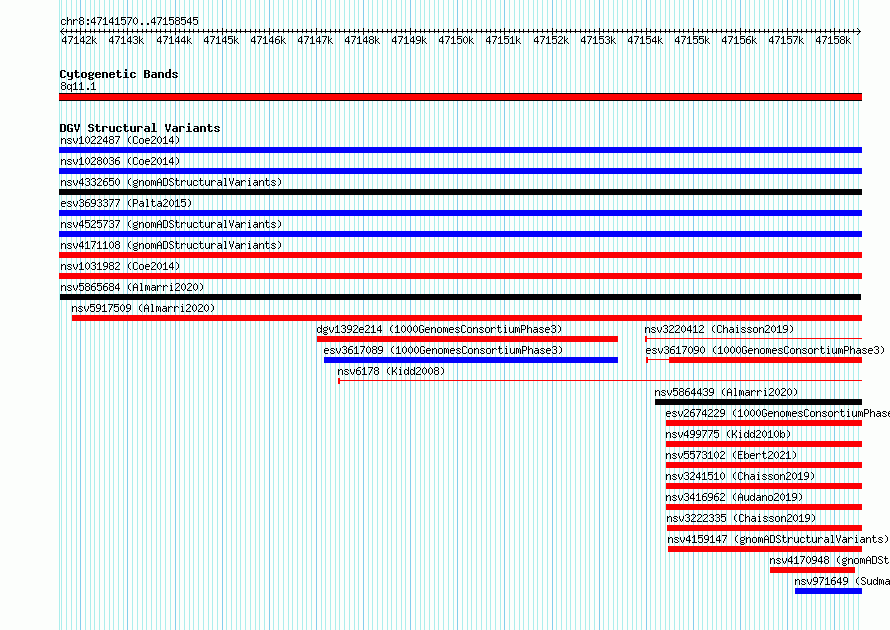Select the black bar of nsv5865684
This screenshot has height=630, width=890.
pyautogui.click(x=460, y=297)
